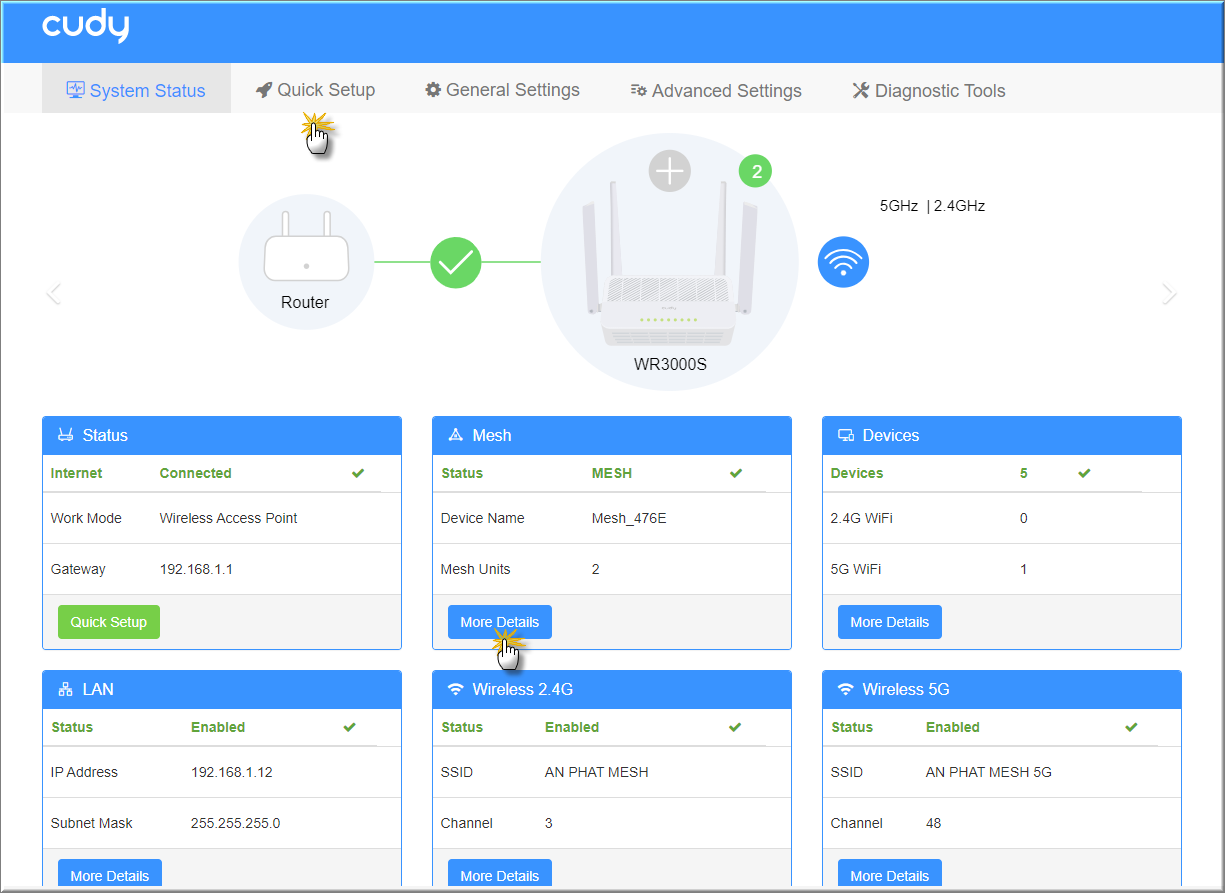Select the SSID "AN PHAT MESH" in Wireless 2.4G
Viewport: 1225px width, 893px height.
click(x=597, y=773)
